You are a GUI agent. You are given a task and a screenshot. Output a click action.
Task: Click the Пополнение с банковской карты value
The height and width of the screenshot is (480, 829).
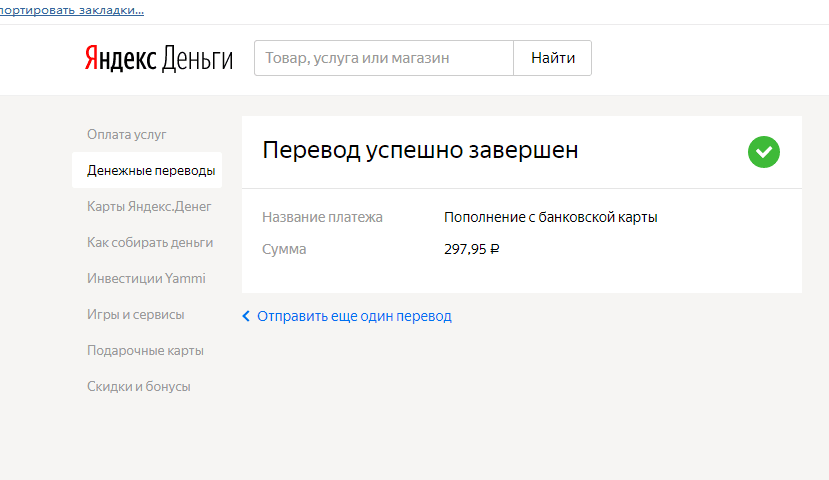551,217
